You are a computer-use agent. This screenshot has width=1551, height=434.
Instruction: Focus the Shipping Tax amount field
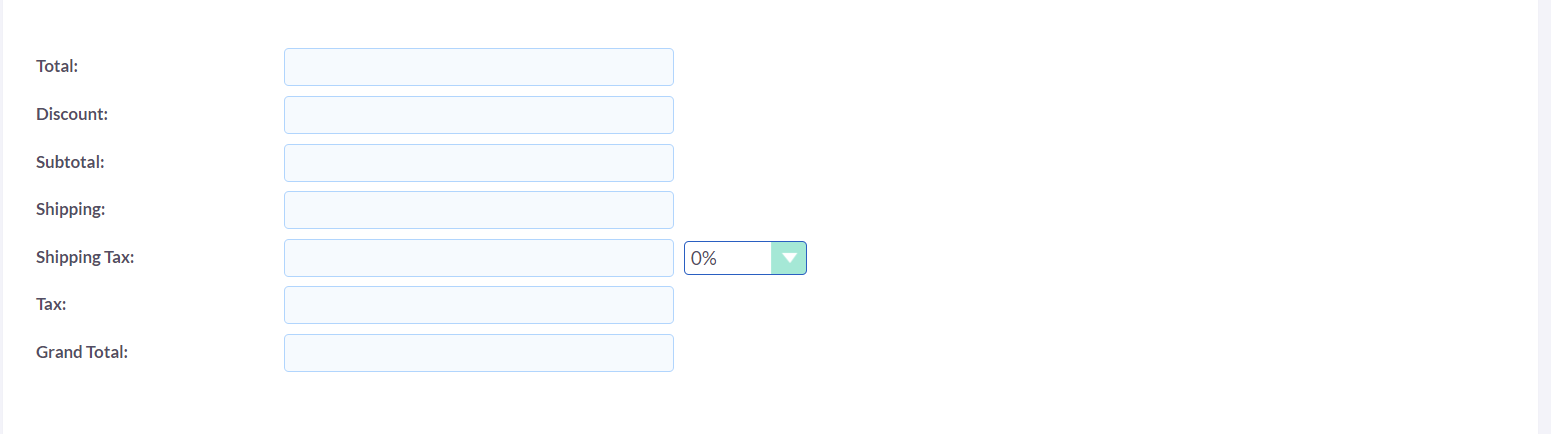[x=478, y=258]
